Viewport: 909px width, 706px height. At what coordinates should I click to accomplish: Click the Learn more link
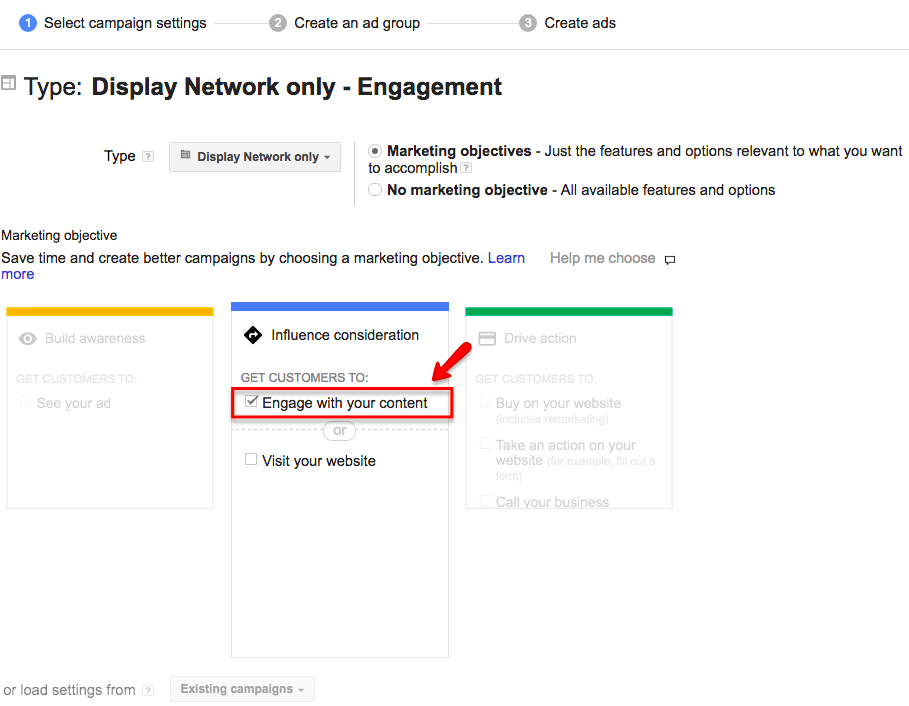coord(506,258)
